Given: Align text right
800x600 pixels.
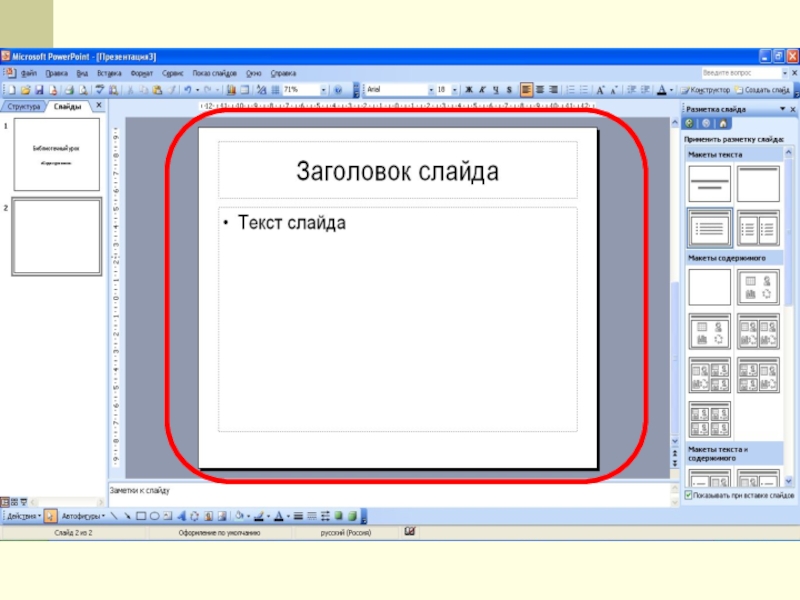Looking at the screenshot, I should coord(554,90).
